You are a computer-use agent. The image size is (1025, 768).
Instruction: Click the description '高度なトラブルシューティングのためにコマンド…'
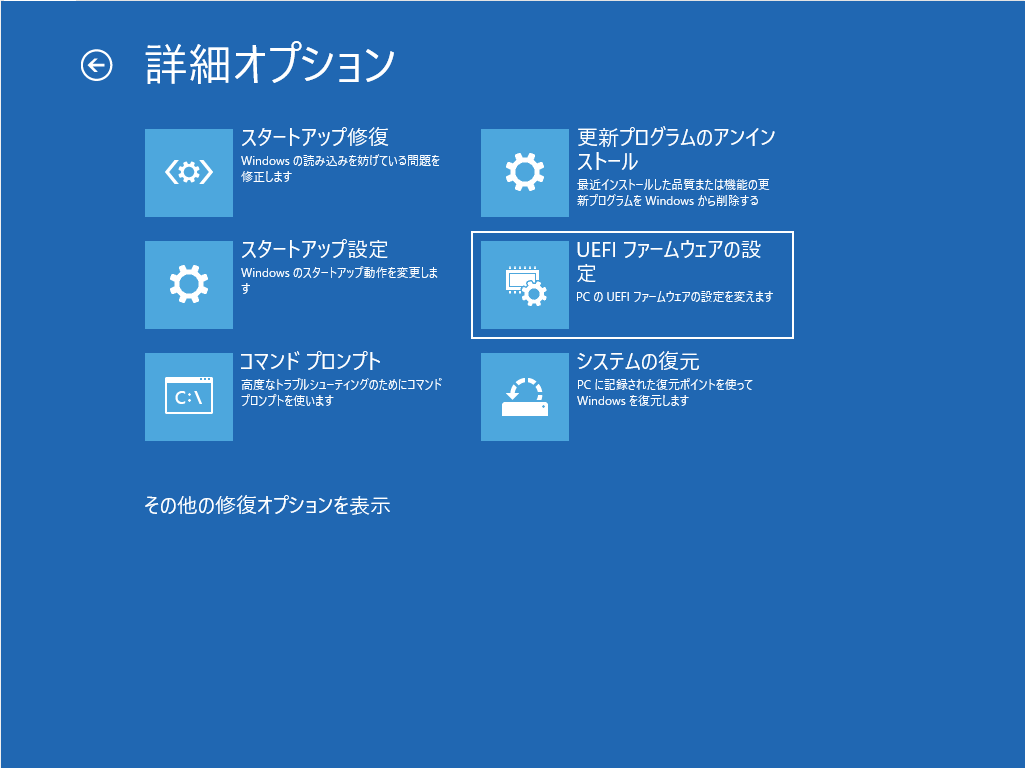click(x=341, y=392)
